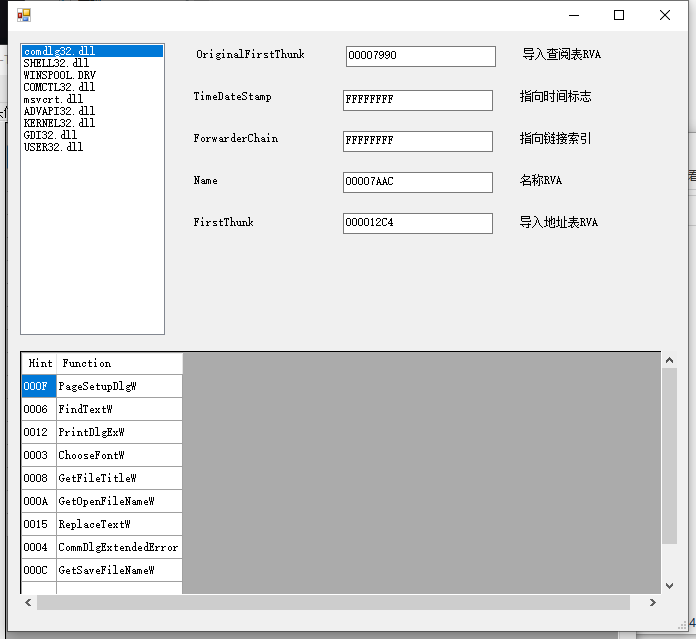Click the Function column header
Viewport: 696px width, 639px height.
(119, 363)
